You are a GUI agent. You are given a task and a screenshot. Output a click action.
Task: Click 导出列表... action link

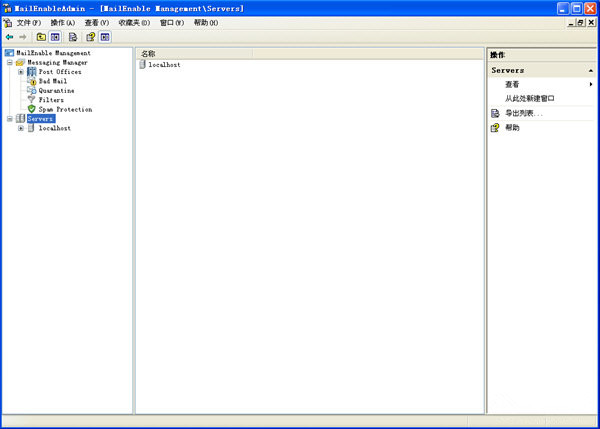tap(524, 113)
